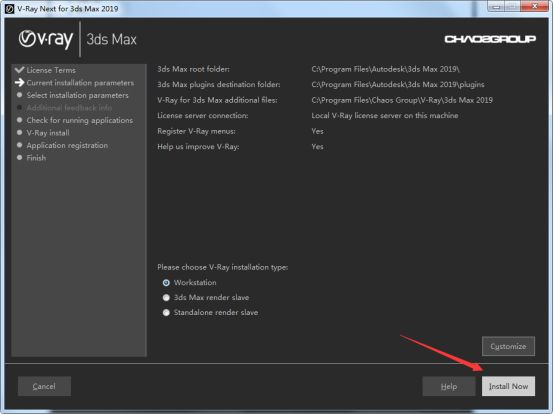Click the Help button
554x414 pixels.
[449, 386]
